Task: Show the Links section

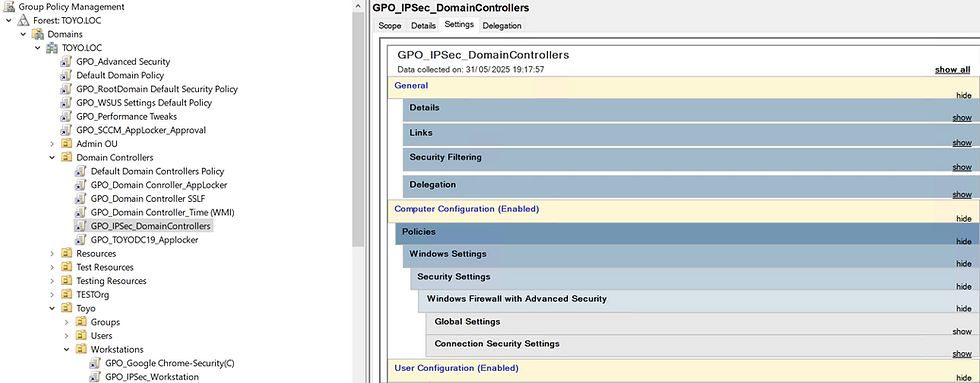Action: click(962, 142)
